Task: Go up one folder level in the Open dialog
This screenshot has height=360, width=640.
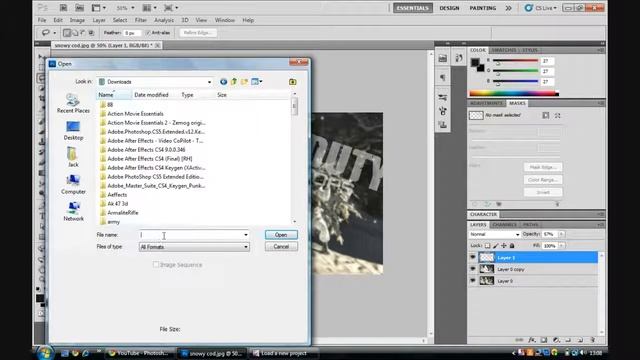Action: click(234, 82)
